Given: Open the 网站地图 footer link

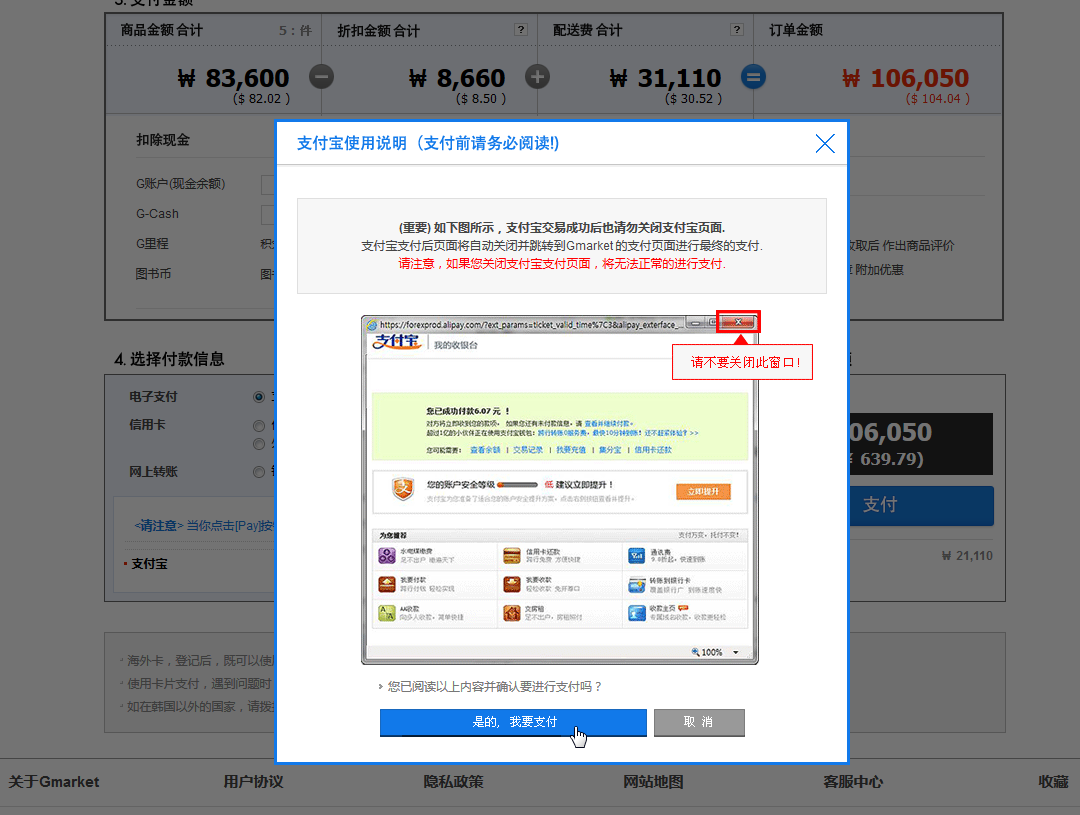Looking at the screenshot, I should click(653, 782).
